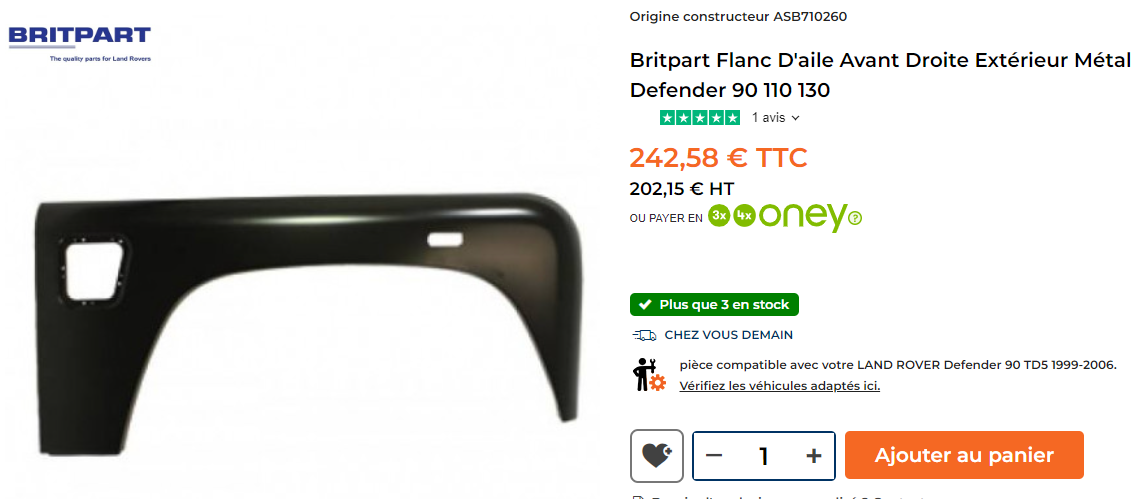This screenshot has width=1135, height=499.
Task: Increase quantity with the plus button
Action: click(x=814, y=456)
